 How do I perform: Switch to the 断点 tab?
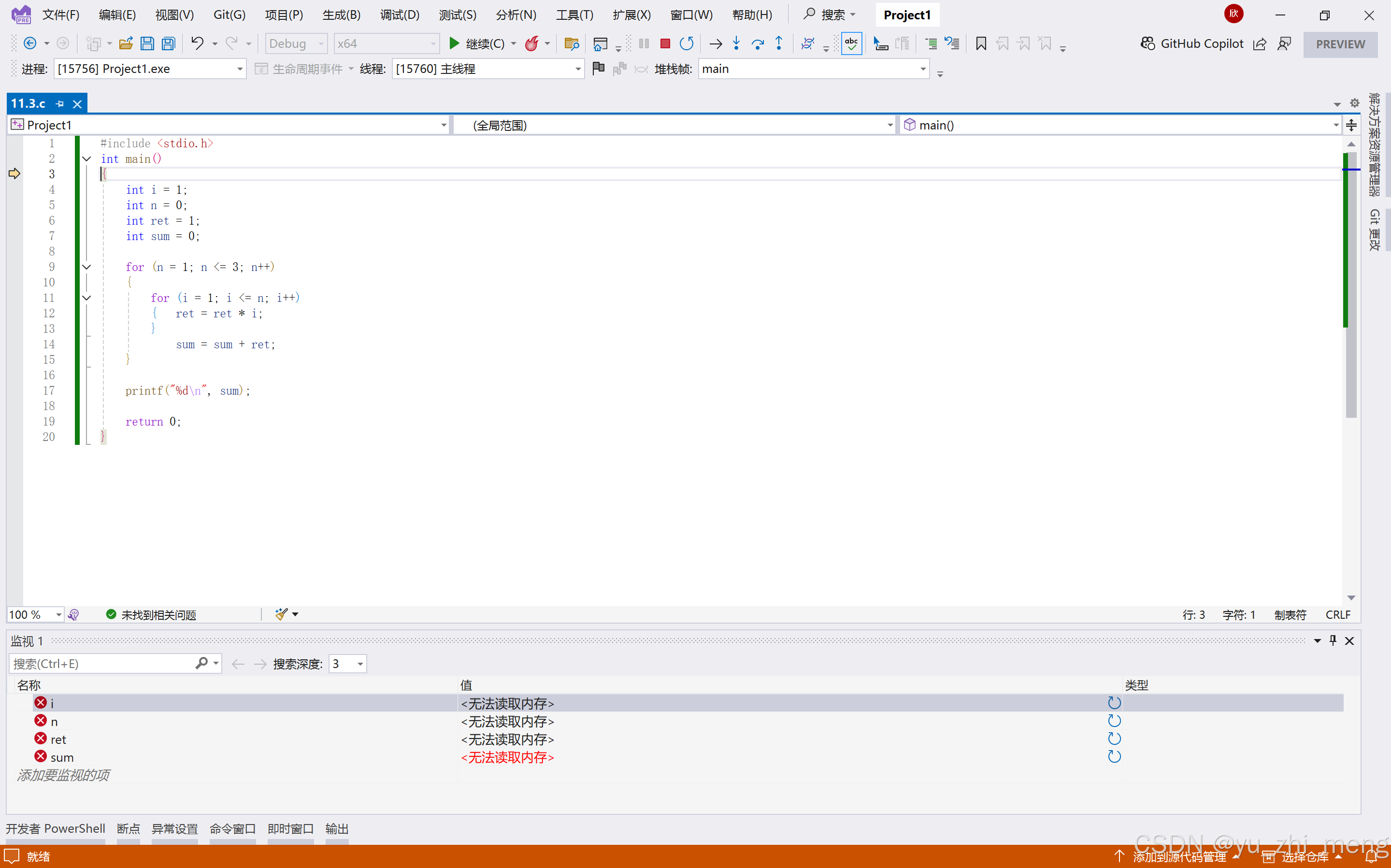point(128,828)
